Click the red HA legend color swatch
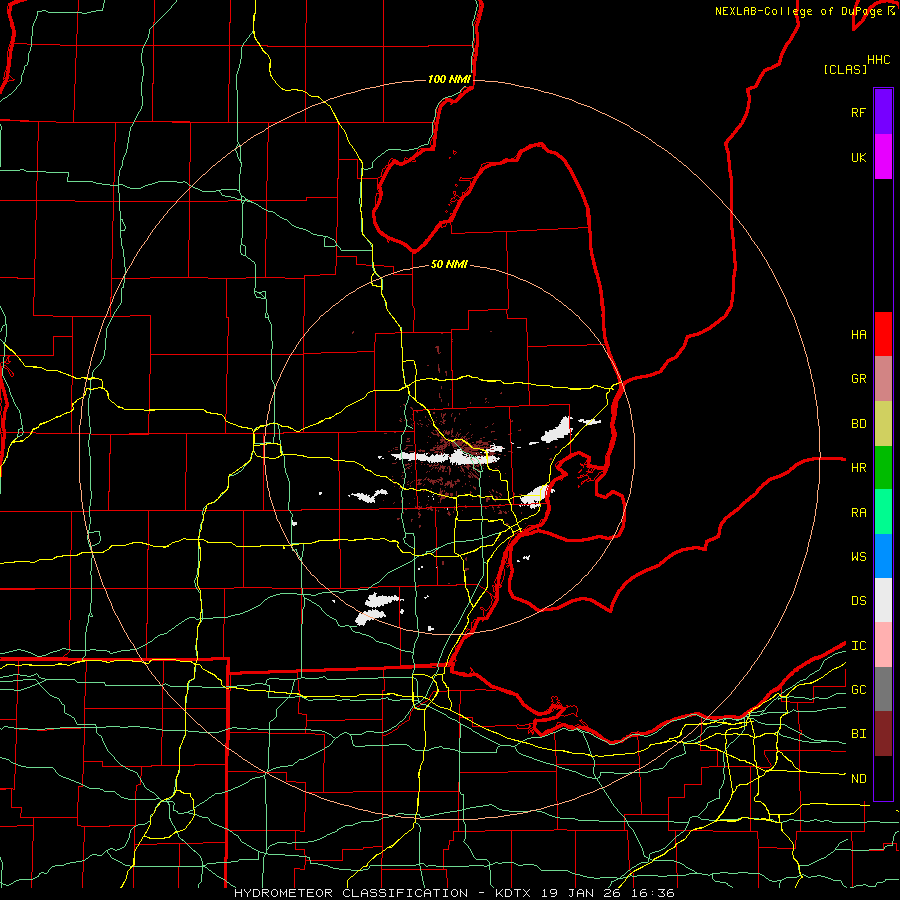This screenshot has height=900, width=900. click(x=883, y=334)
